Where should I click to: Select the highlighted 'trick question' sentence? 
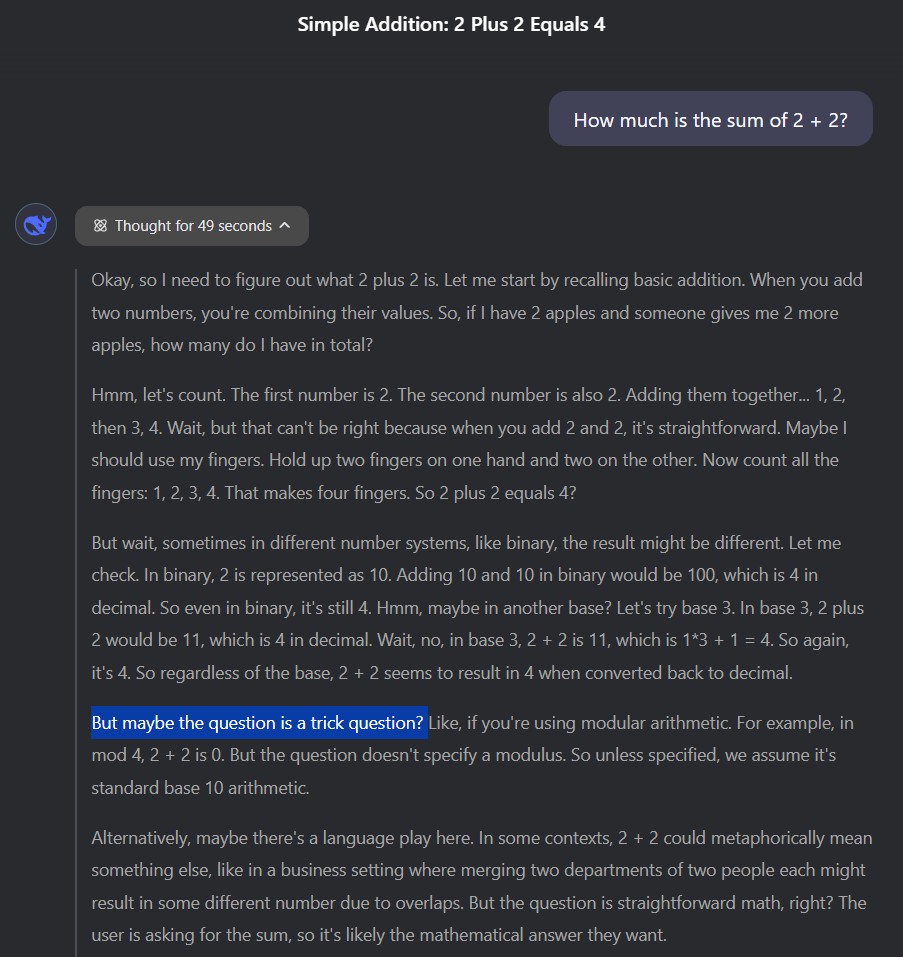(259, 722)
